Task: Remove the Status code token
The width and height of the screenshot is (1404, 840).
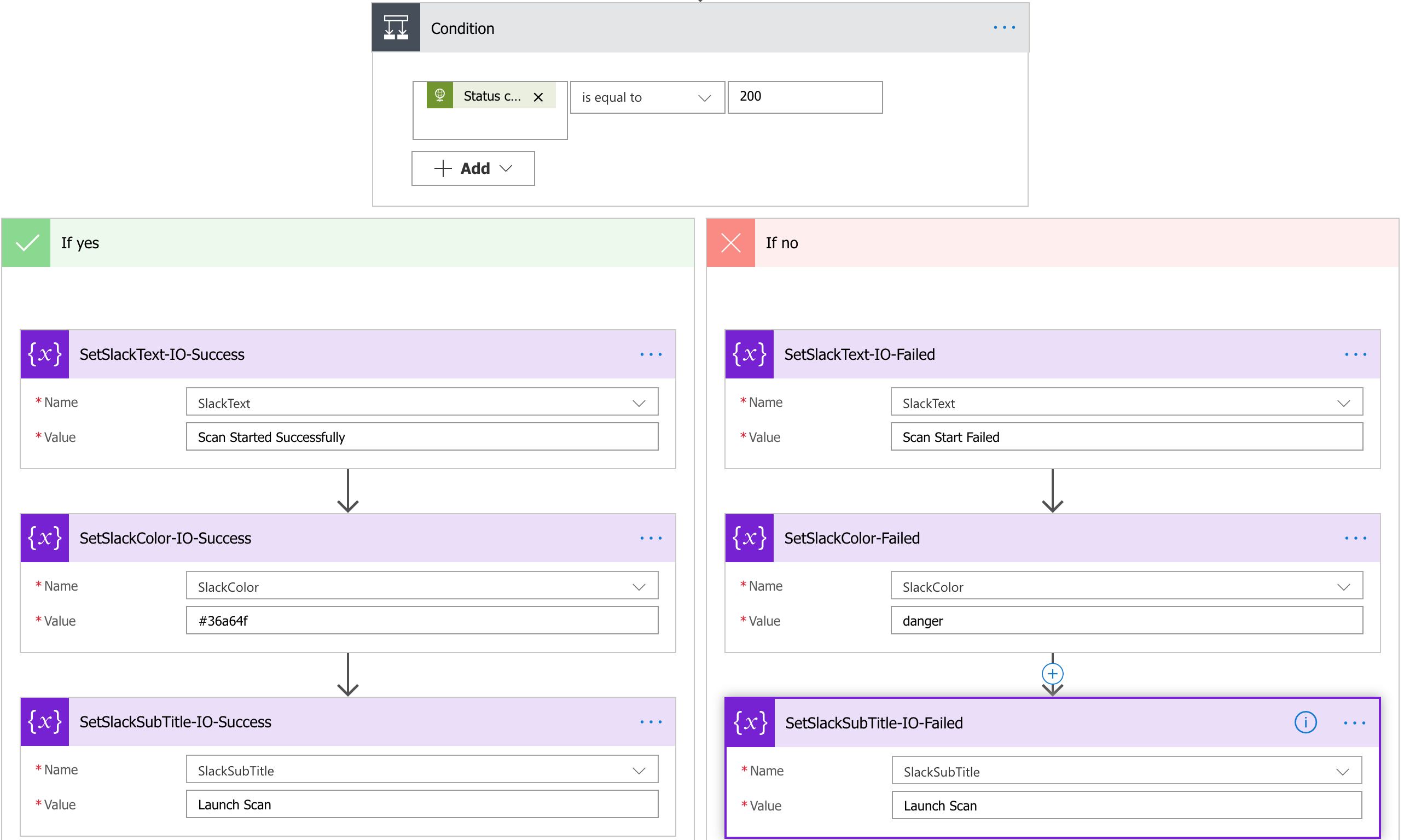Action: (538, 97)
